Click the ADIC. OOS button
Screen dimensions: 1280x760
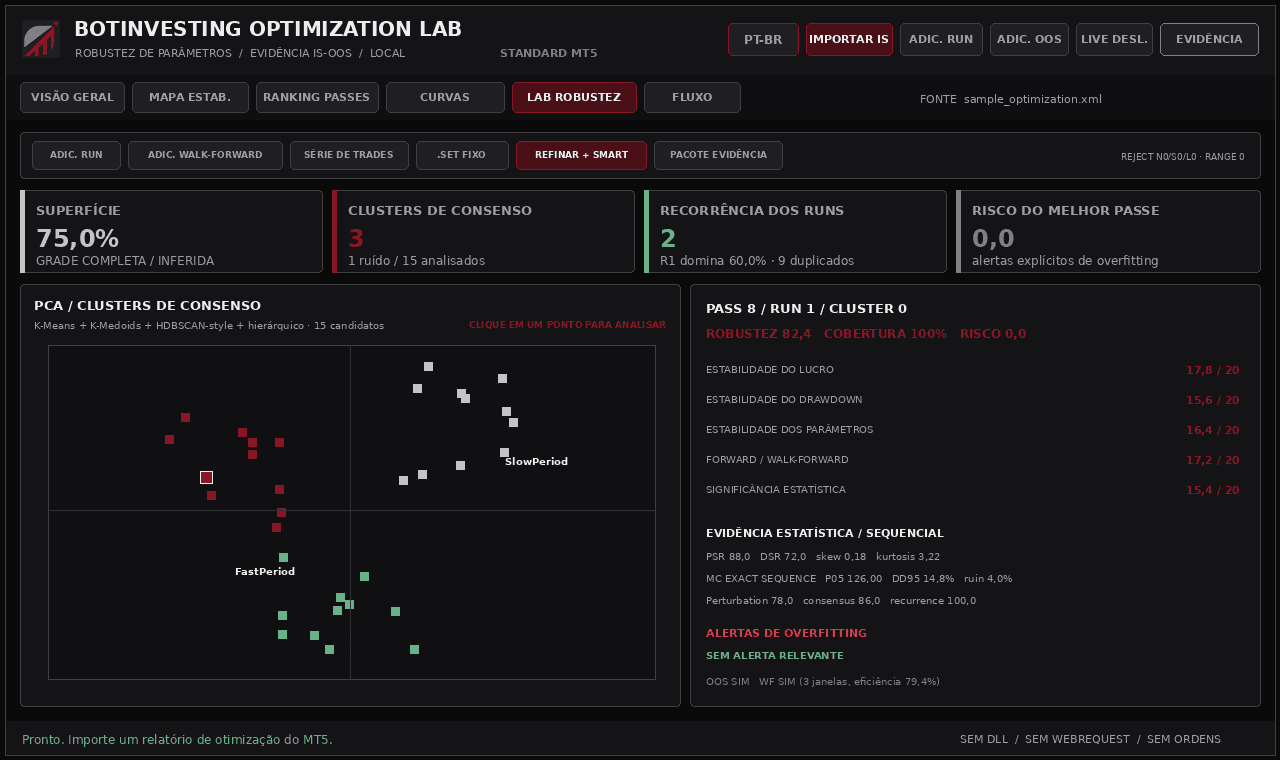[x=1029, y=39]
